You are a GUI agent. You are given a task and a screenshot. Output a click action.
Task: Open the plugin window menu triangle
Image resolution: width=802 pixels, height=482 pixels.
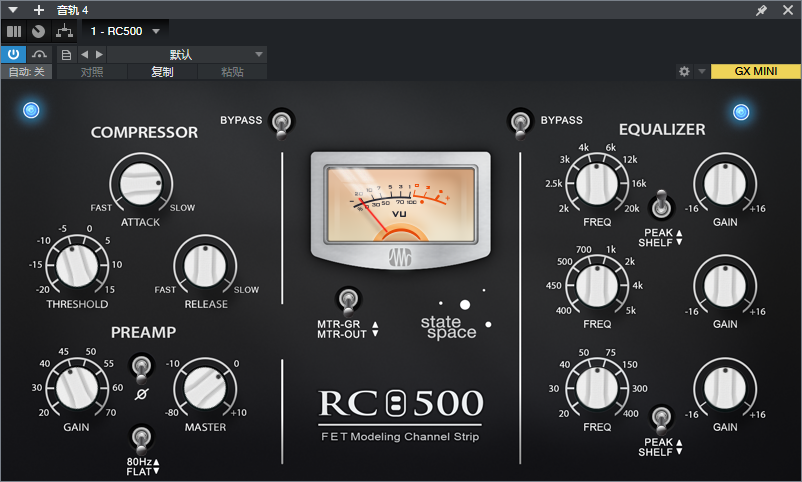pos(13,10)
